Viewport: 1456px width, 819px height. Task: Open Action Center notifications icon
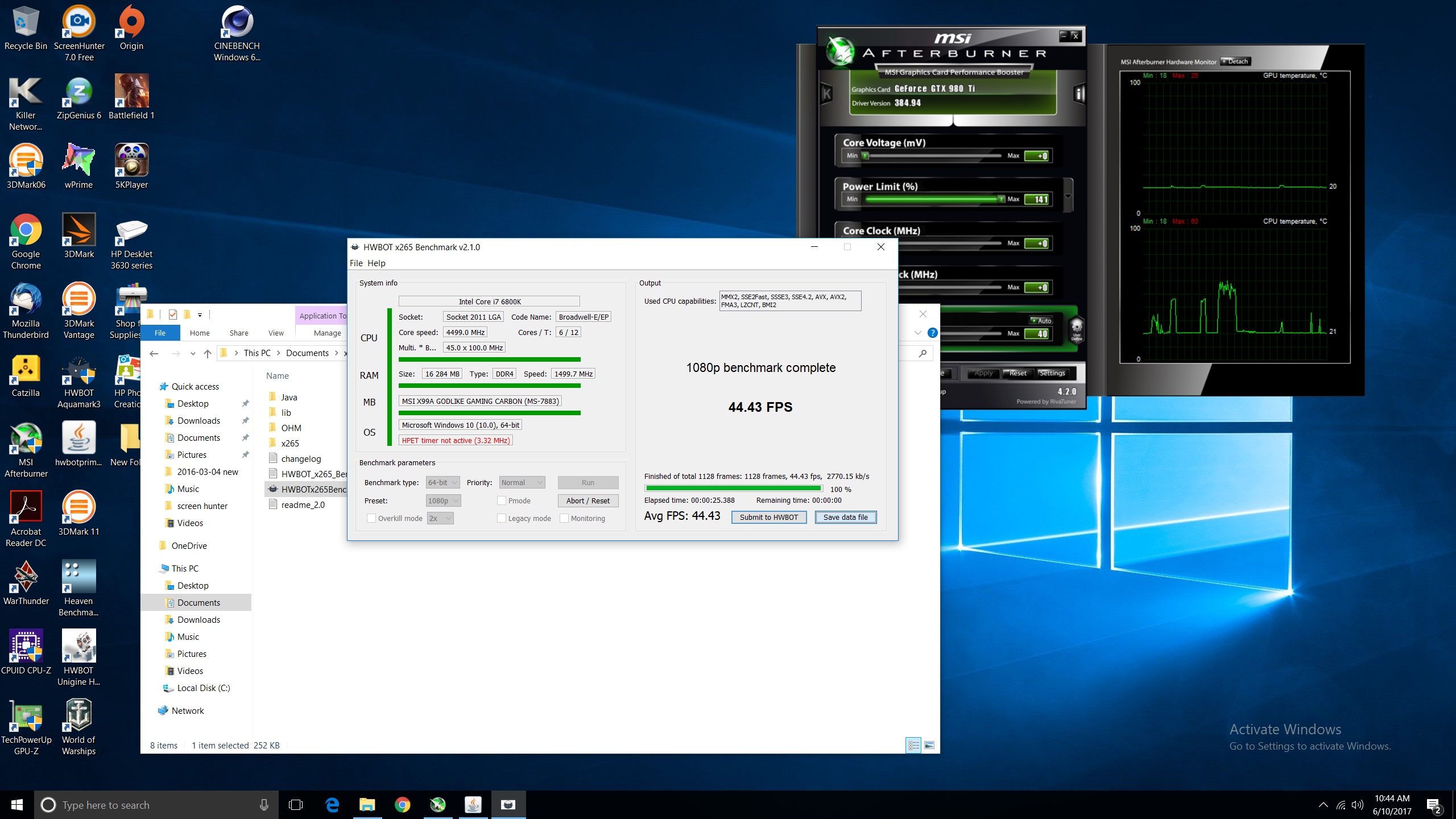click(1434, 805)
